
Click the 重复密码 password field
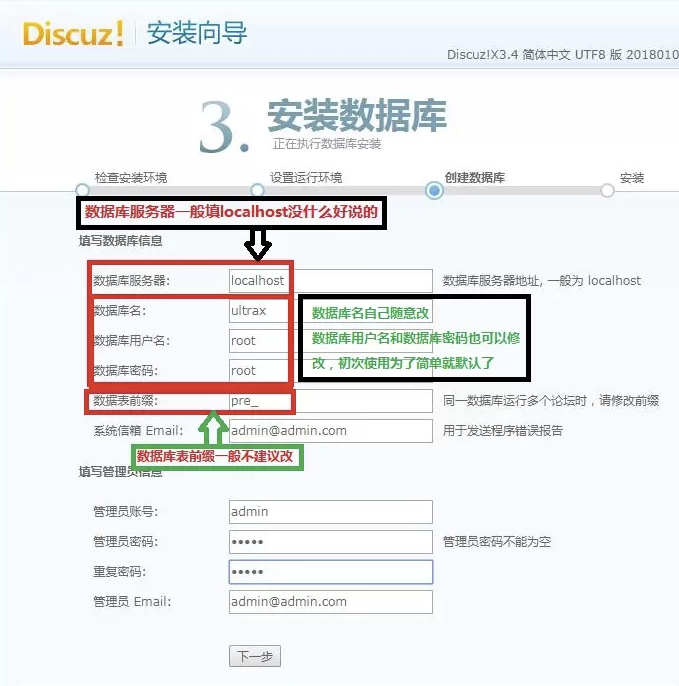pos(331,572)
